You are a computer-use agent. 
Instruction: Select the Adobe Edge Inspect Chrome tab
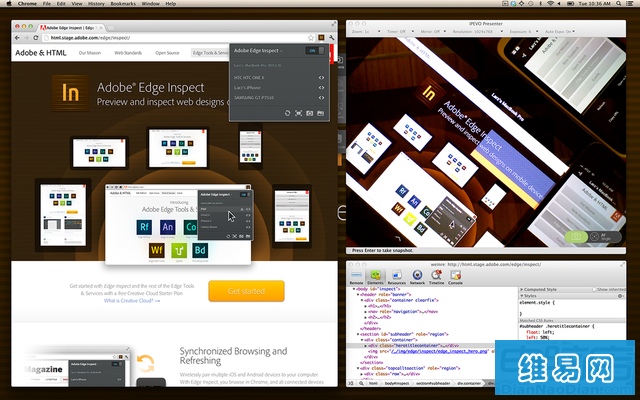(70, 28)
